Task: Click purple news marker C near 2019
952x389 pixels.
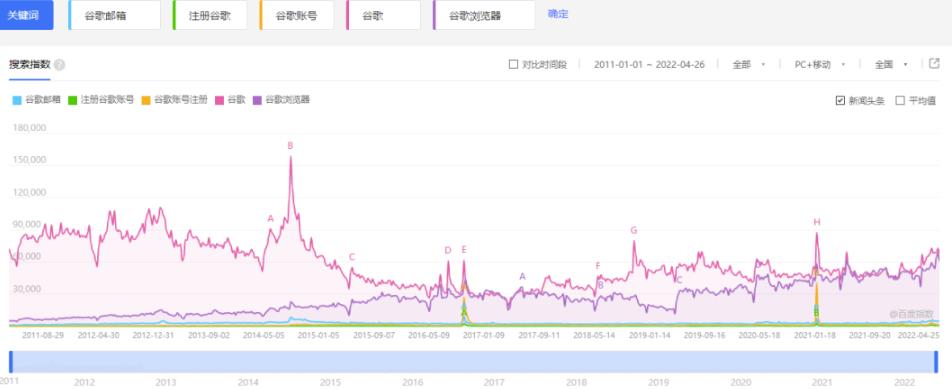Action: point(679,280)
